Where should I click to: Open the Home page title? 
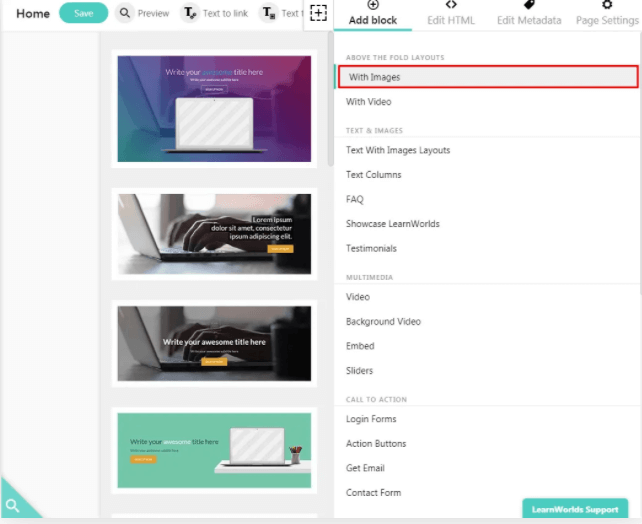coord(33,14)
